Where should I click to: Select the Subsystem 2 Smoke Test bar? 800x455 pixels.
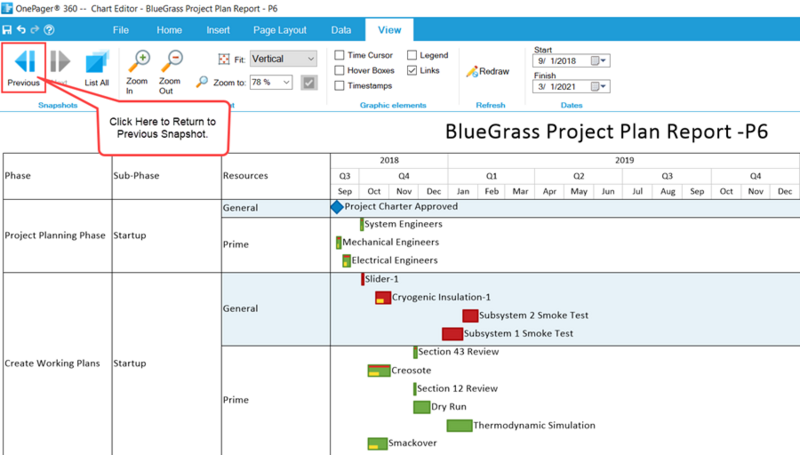tap(470, 316)
